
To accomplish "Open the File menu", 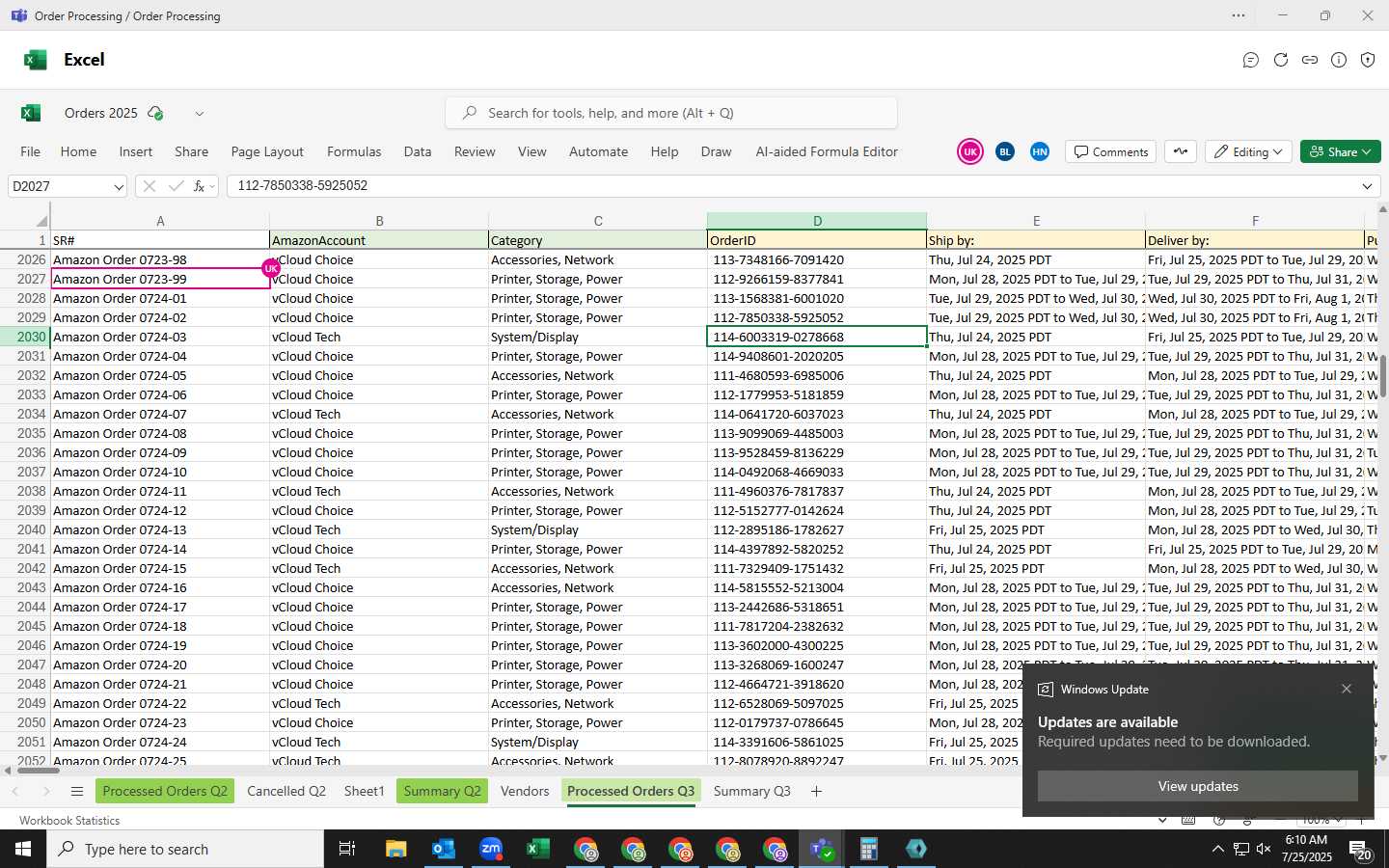I will (31, 151).
